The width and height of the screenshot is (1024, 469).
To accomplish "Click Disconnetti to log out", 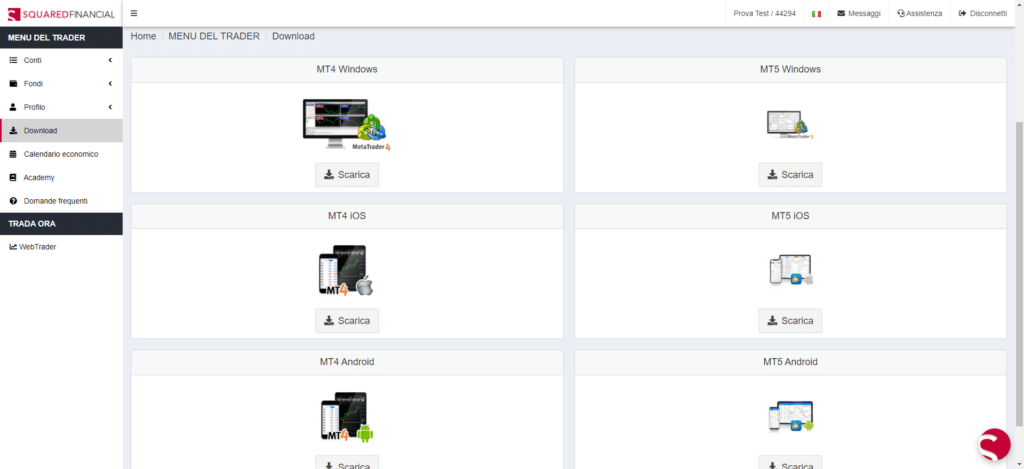I will point(982,13).
